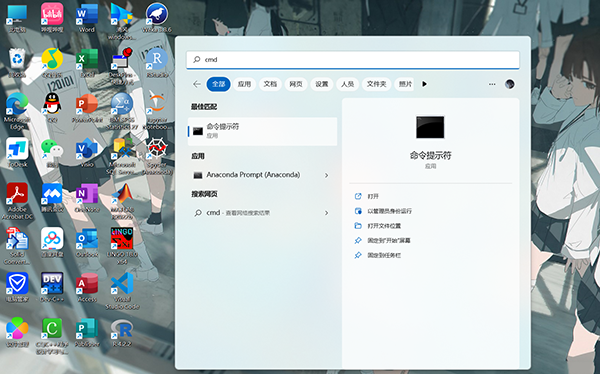600x374 pixels.
Task: Open the Publisher desktop shortcut
Action: 87,332
